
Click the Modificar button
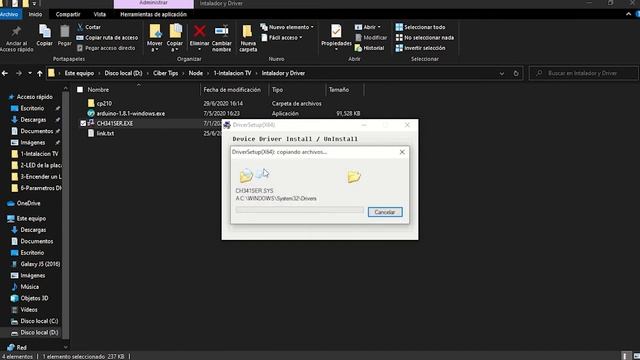[371, 38]
